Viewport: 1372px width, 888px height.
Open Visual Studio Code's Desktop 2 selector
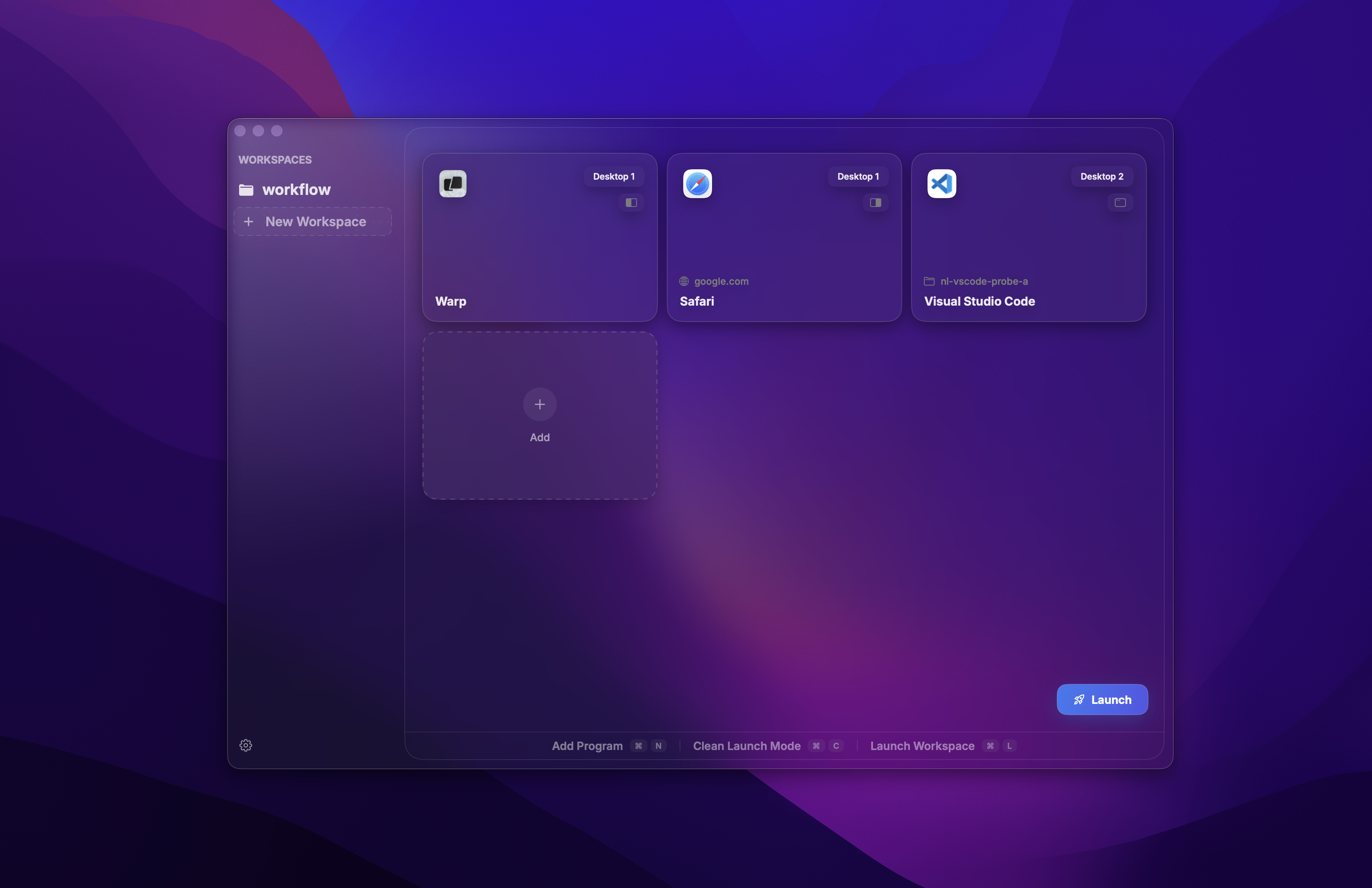coord(1102,176)
